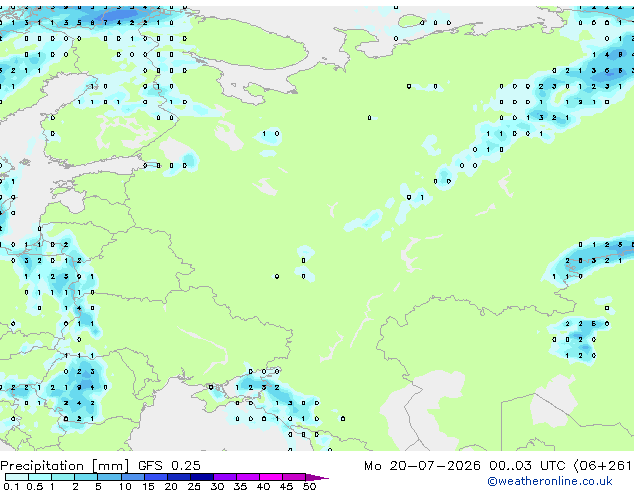Select the 5–10 mm legend color
The image size is (634, 490).
(x=109, y=477)
